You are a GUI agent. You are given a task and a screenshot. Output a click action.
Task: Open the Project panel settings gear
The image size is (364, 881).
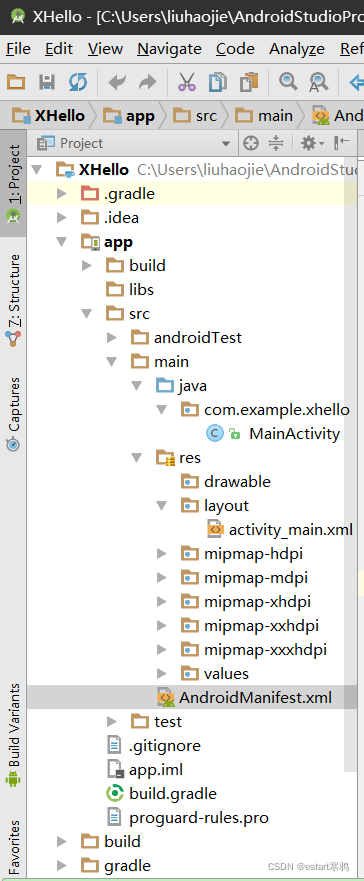pos(312,143)
